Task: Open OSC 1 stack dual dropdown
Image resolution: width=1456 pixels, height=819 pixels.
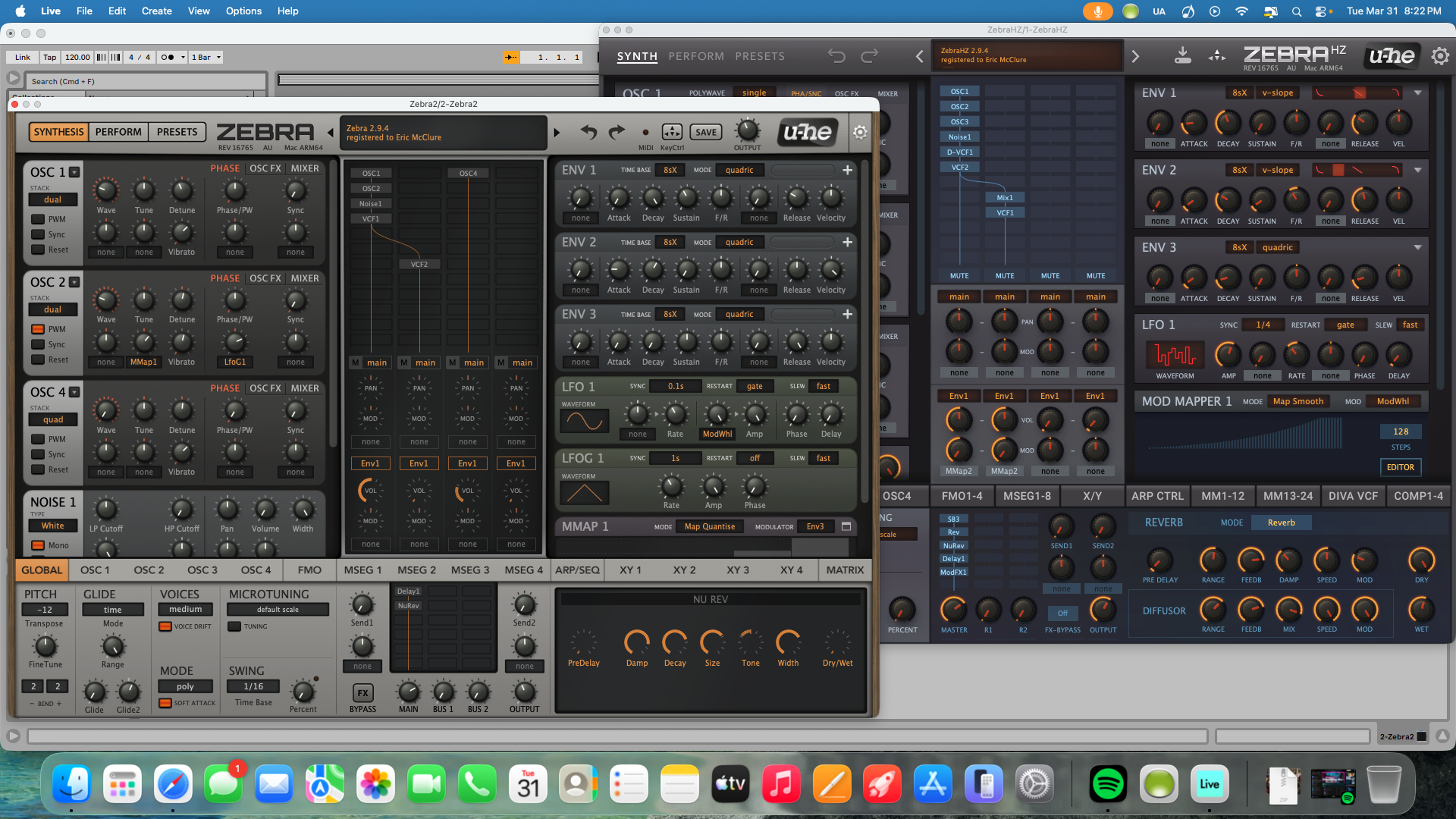Action: coord(52,199)
